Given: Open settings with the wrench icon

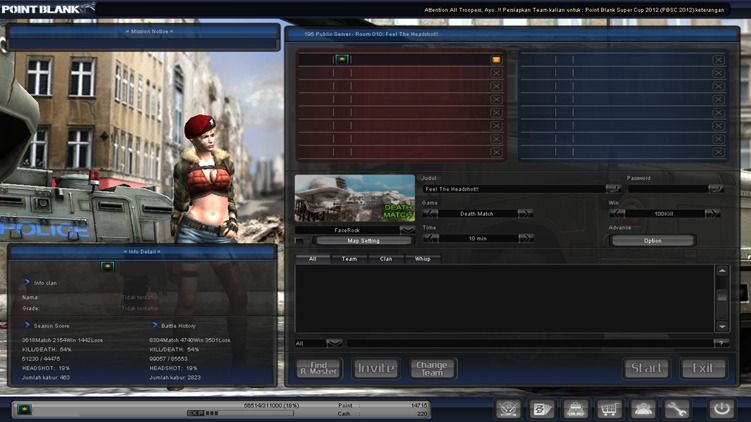Looking at the screenshot, I should 676,409.
